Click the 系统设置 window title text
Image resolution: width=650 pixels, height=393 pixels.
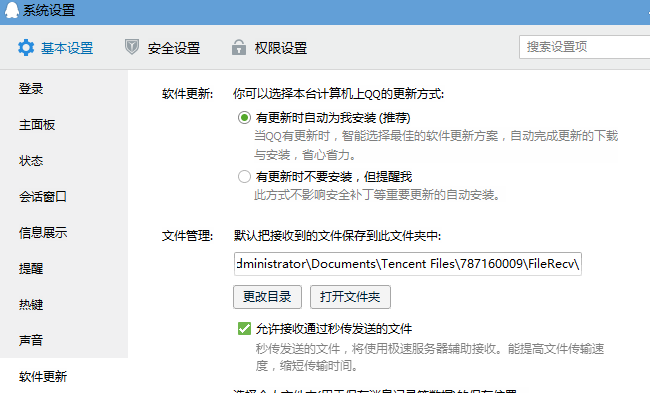[x=49, y=10]
